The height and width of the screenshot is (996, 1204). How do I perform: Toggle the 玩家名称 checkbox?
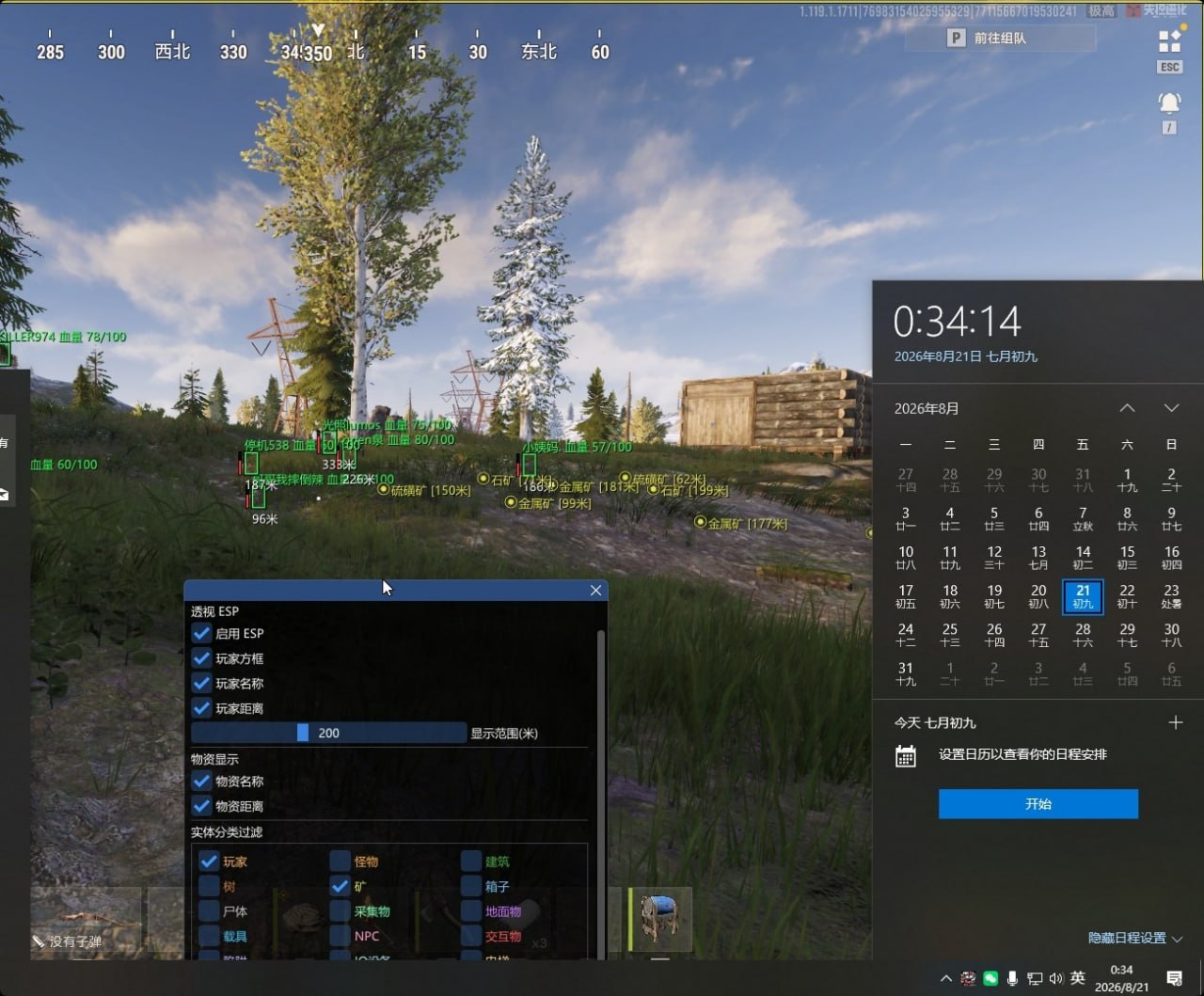201,683
